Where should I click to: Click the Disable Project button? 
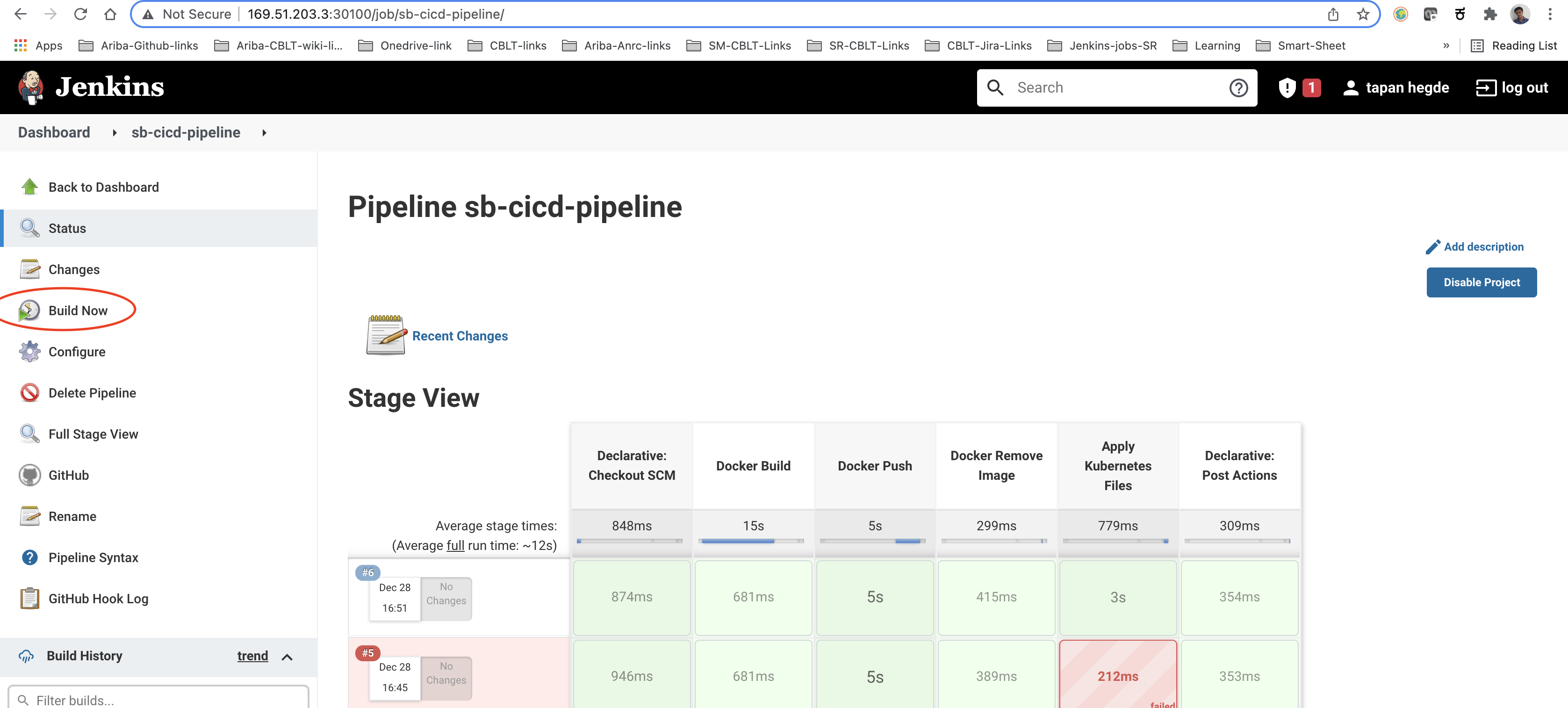(1481, 282)
